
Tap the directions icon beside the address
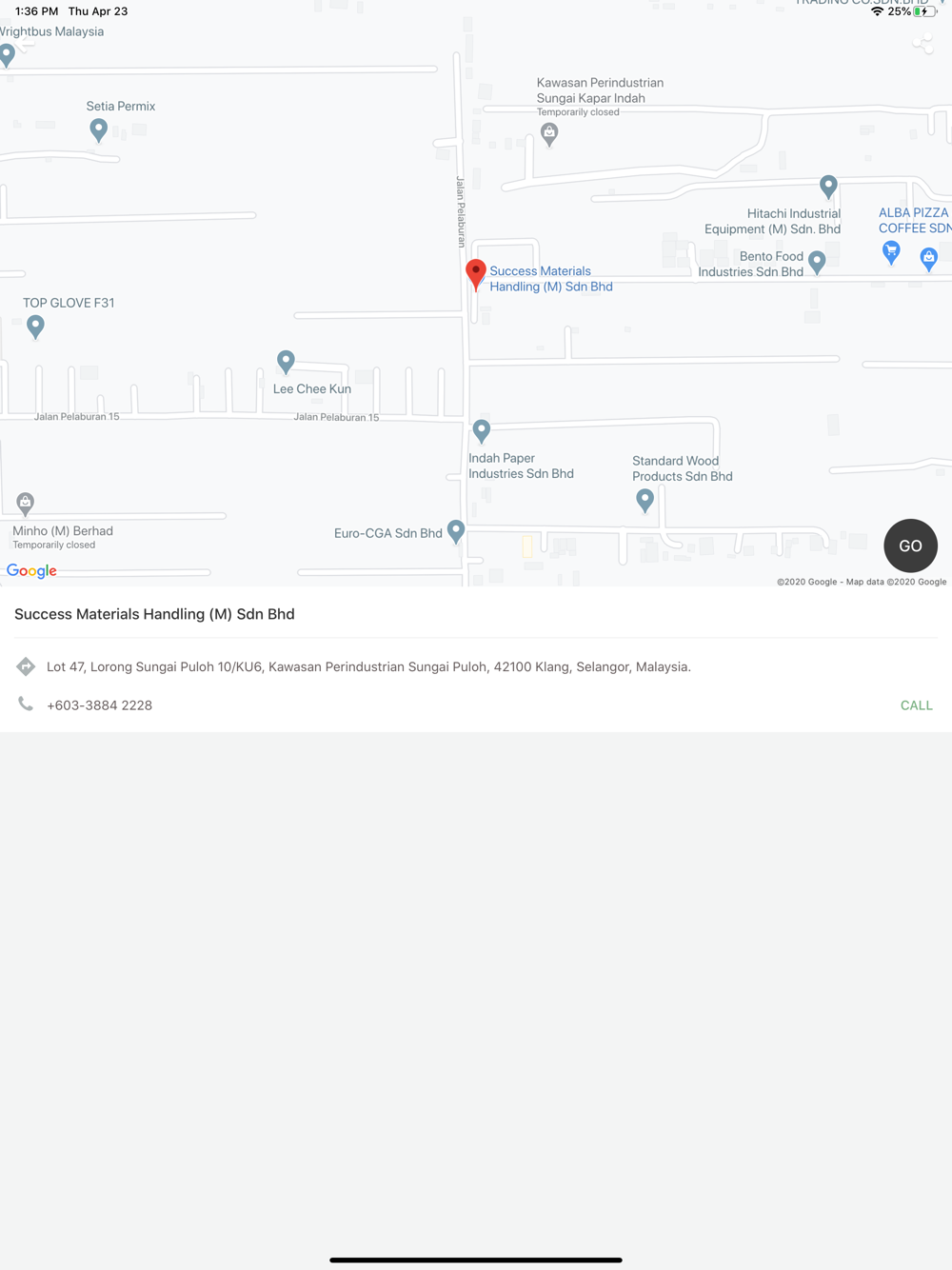click(x=26, y=666)
